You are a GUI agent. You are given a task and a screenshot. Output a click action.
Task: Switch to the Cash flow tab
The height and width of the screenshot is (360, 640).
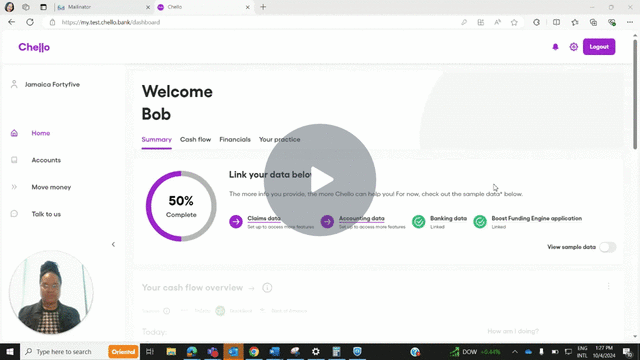click(x=196, y=140)
